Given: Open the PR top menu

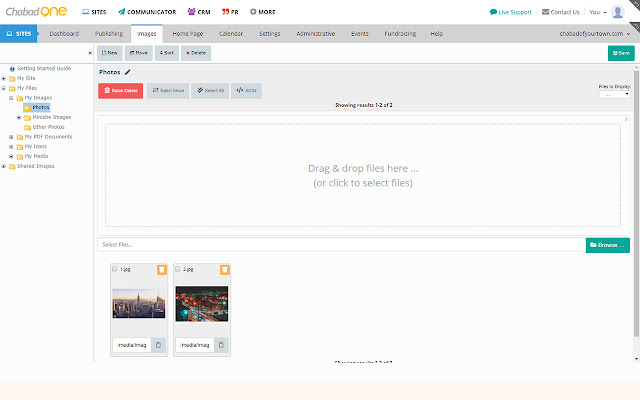Looking at the screenshot, I should 230,12.
